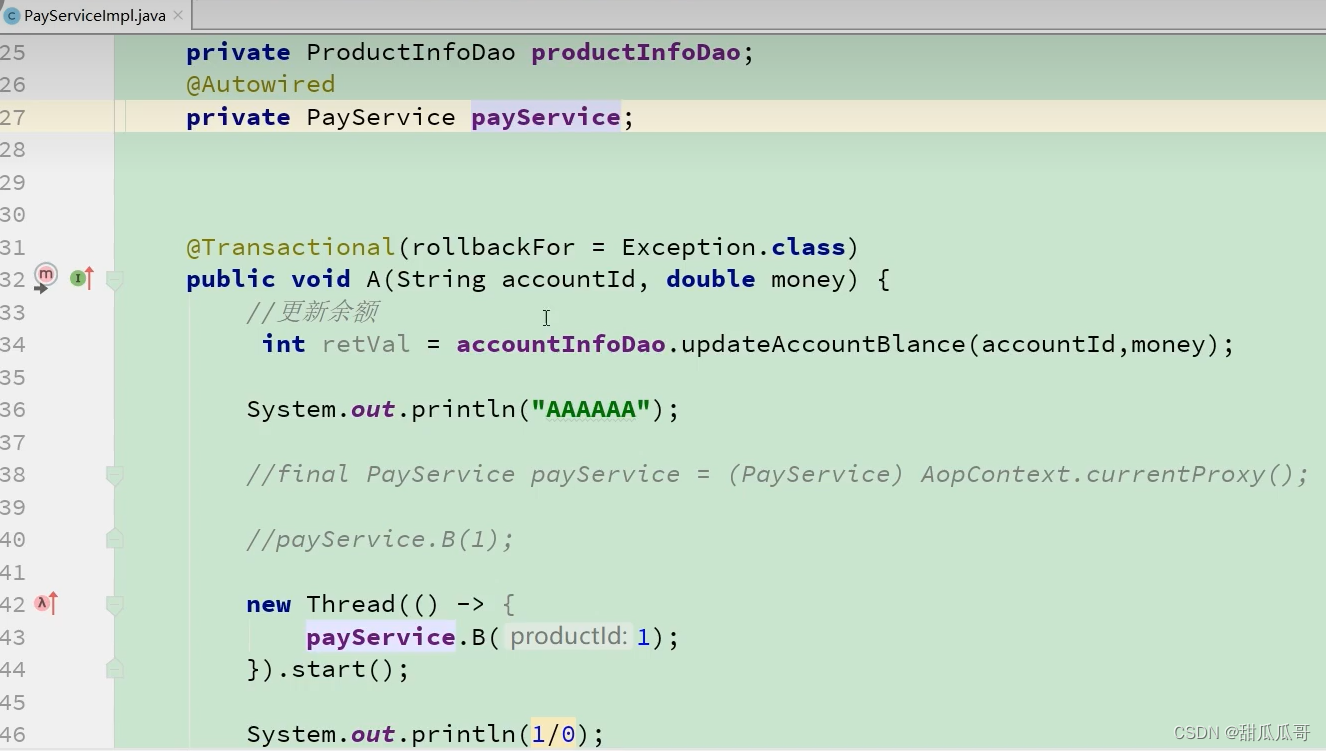Viewport: 1326px width, 751px height.
Task: Click the method gutter icon on line 32
Action: click(x=45, y=276)
